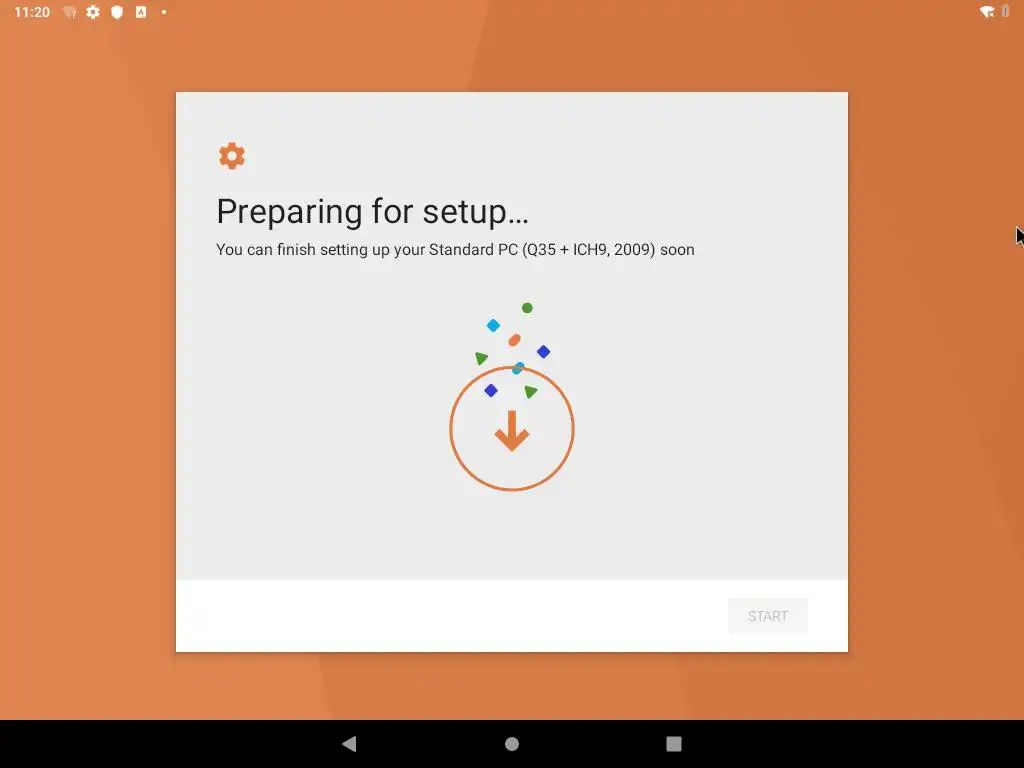The height and width of the screenshot is (768, 1024).
Task: Tap the Wi-Fi question mark status icon
Action: 69,12
